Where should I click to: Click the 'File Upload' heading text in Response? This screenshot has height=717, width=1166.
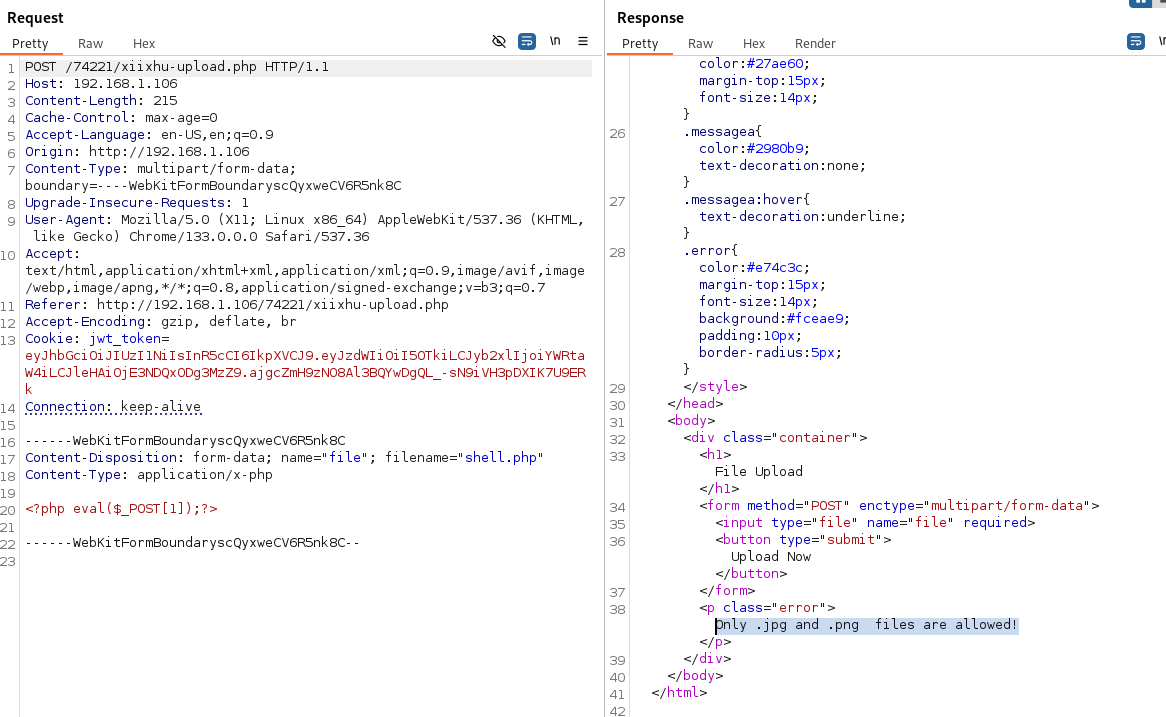point(758,472)
